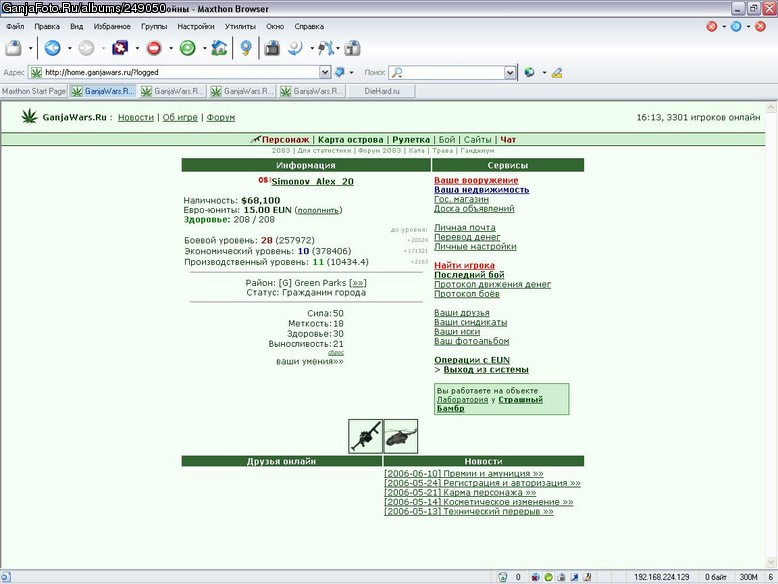This screenshot has width=778, height=584.
Task: Click the greyed Forward arrow icon
Action: [86, 48]
